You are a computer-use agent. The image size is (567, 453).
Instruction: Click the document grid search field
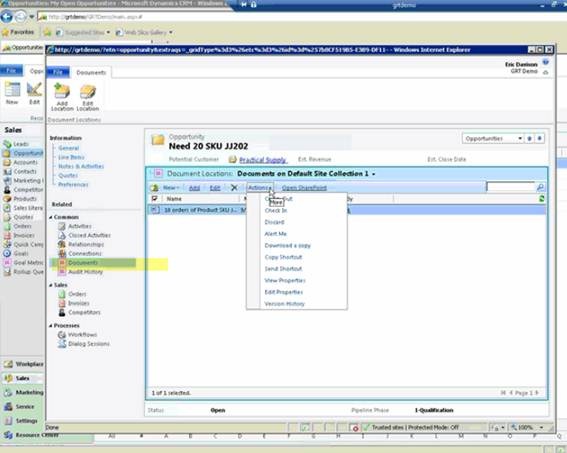point(511,187)
